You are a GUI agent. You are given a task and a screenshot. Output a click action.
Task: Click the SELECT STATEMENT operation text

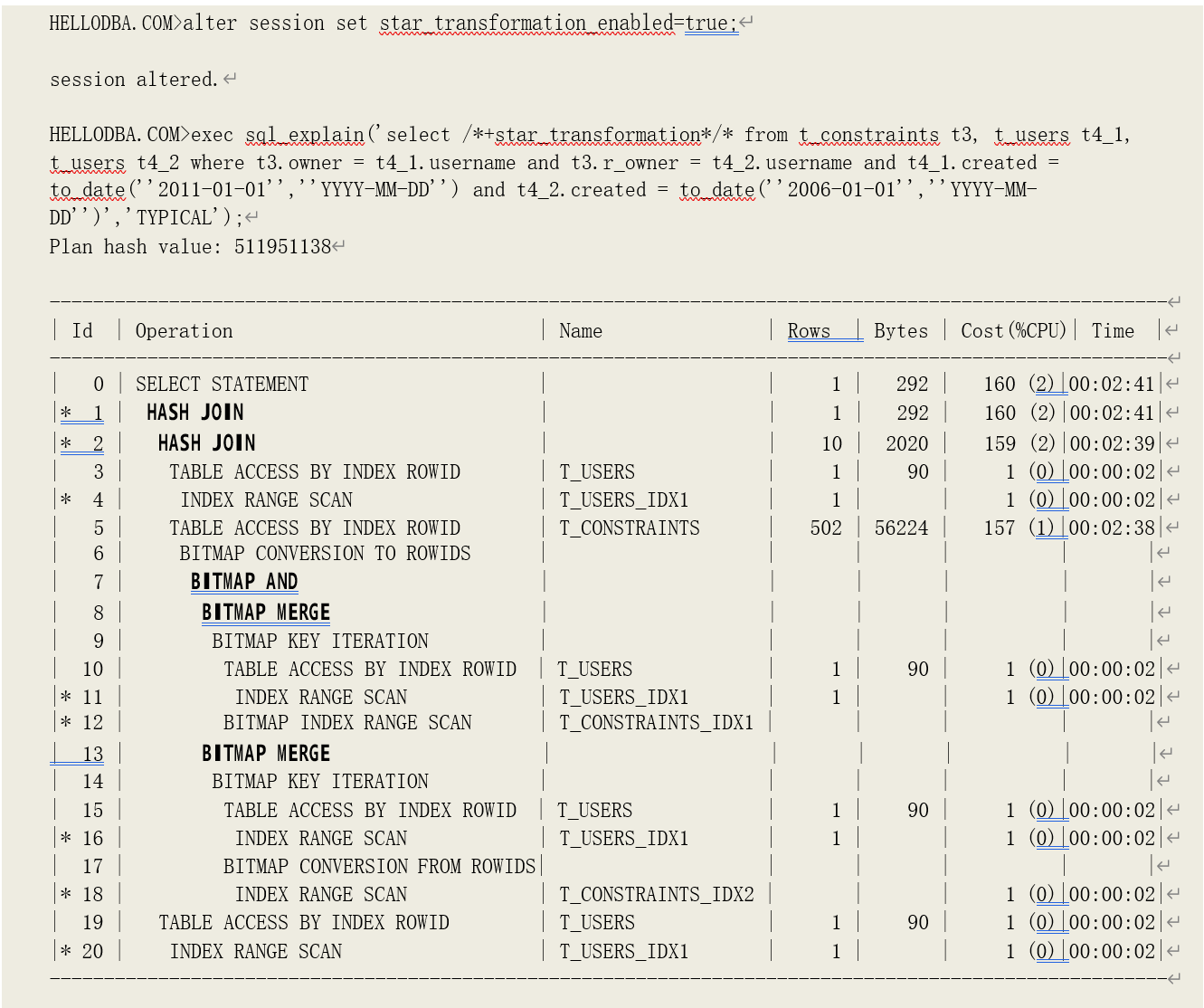[x=222, y=385]
